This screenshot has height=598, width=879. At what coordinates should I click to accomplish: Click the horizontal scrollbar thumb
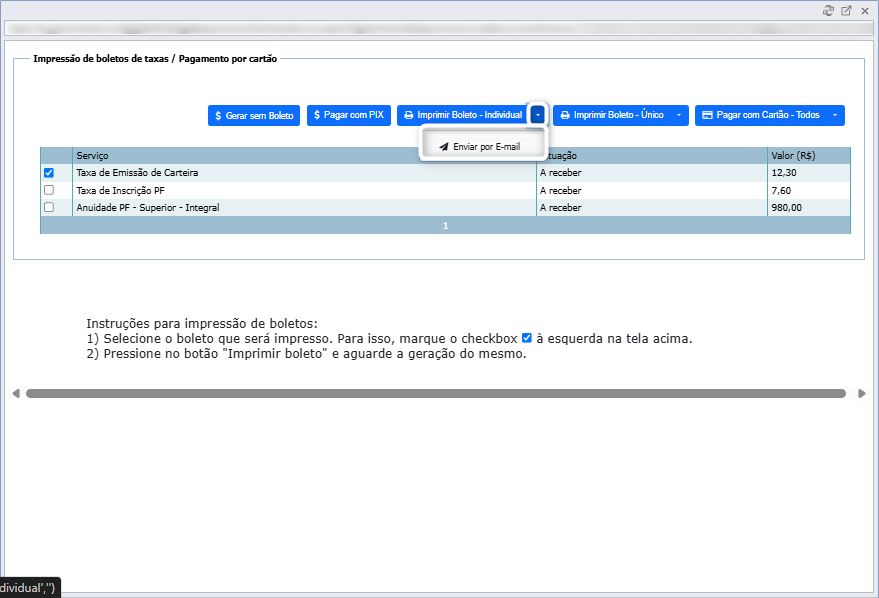(436, 393)
